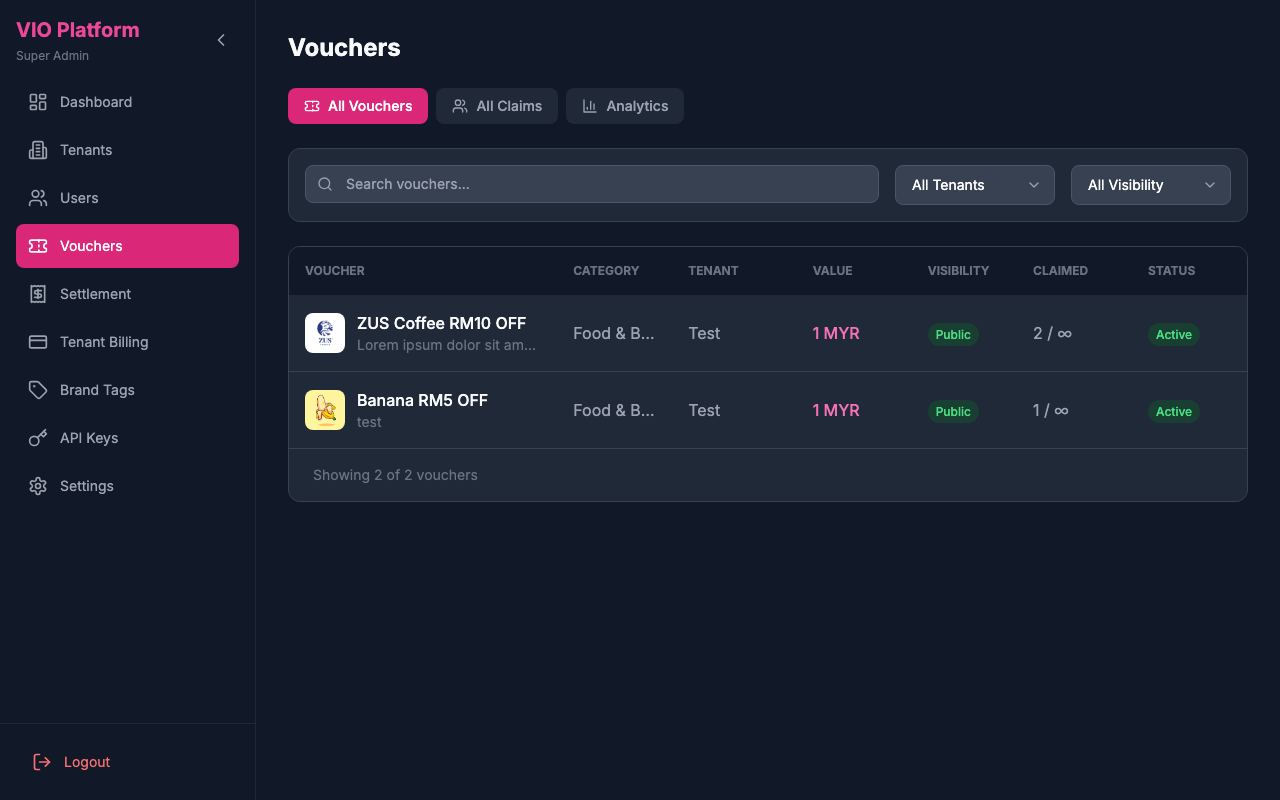Open the API Keys key icon
Viewport: 1280px width, 800px height.
point(36,437)
